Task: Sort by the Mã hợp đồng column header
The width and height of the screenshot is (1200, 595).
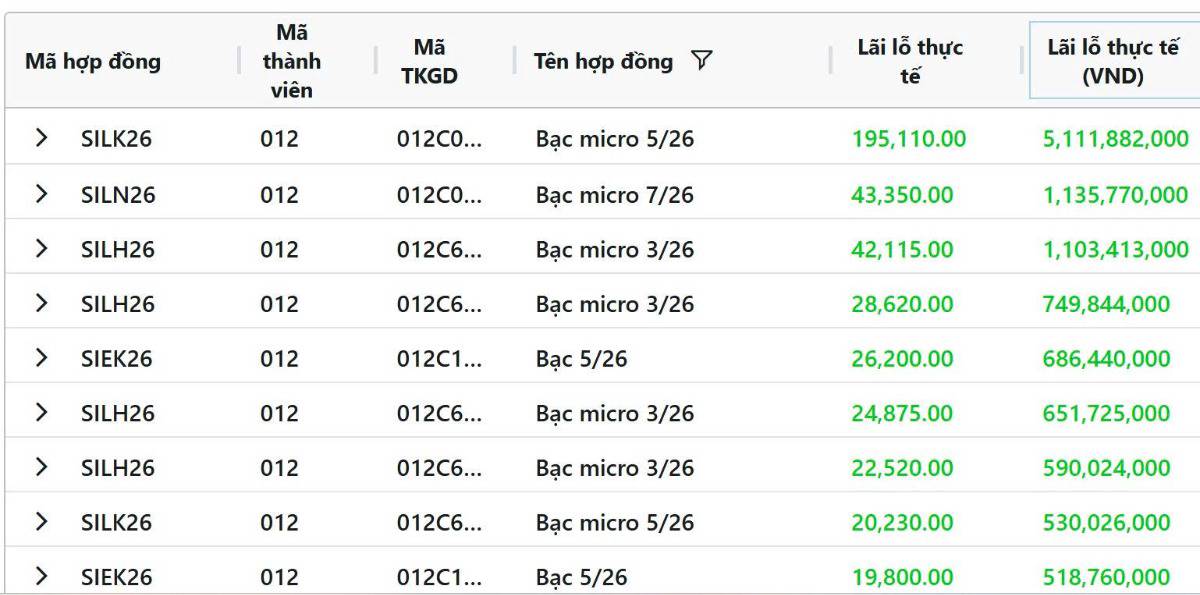Action: (93, 61)
